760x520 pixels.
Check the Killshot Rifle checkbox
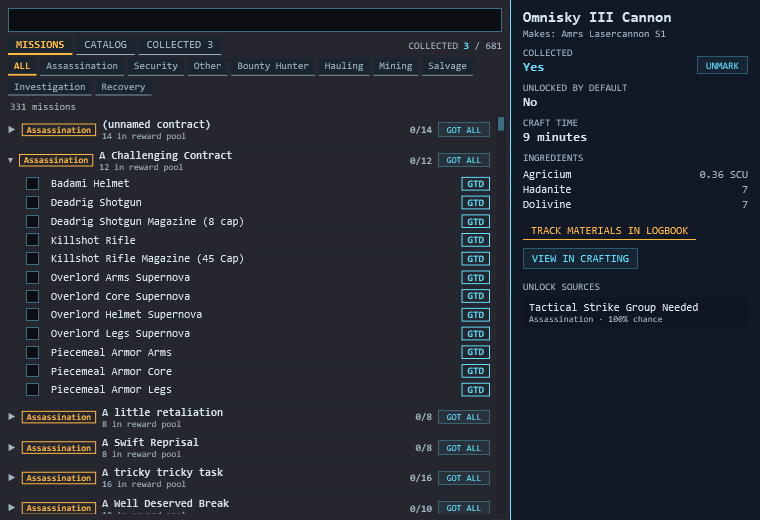pyautogui.click(x=32, y=240)
